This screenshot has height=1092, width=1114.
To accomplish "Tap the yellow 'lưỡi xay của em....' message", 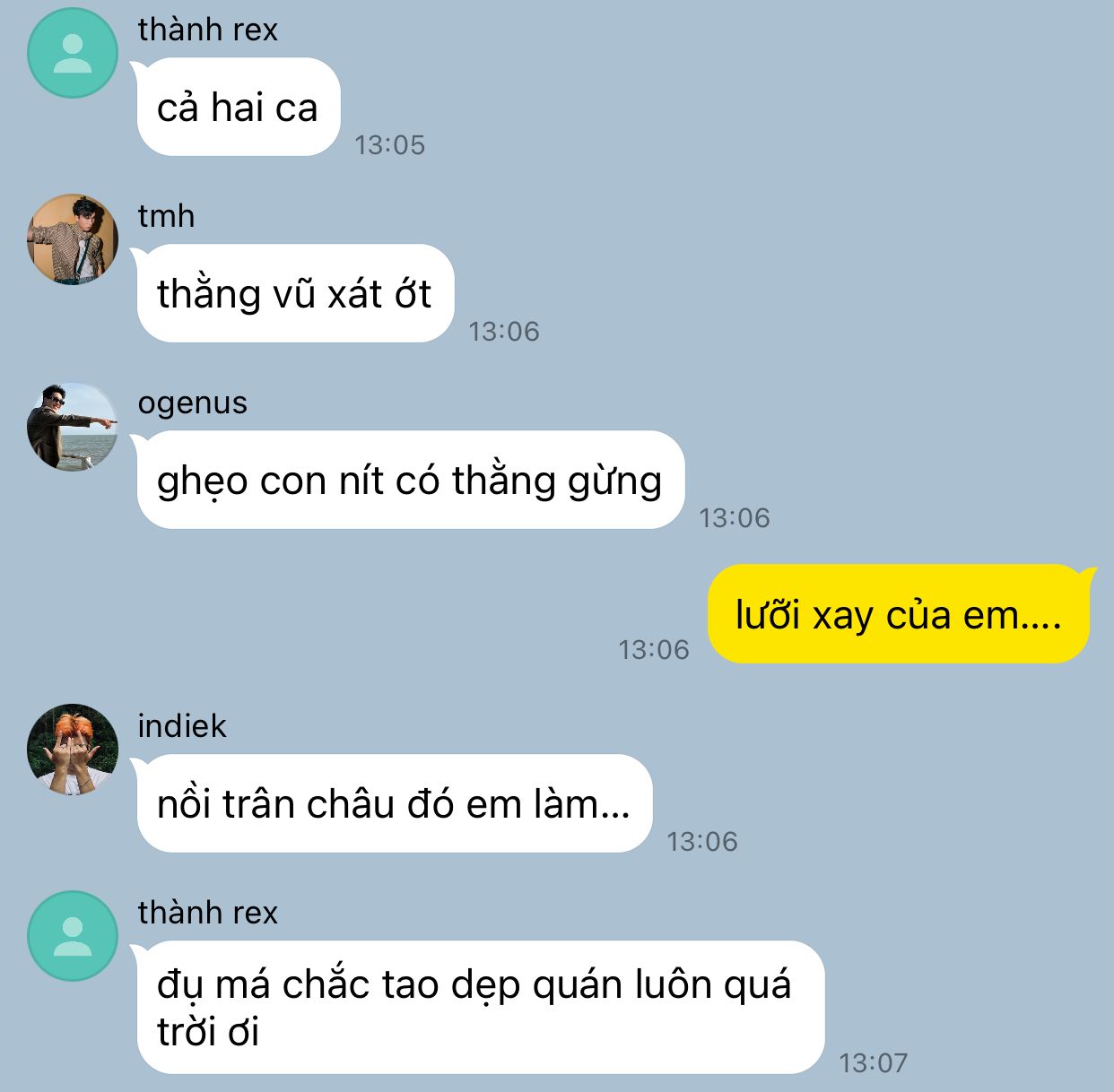I will click(x=900, y=614).
